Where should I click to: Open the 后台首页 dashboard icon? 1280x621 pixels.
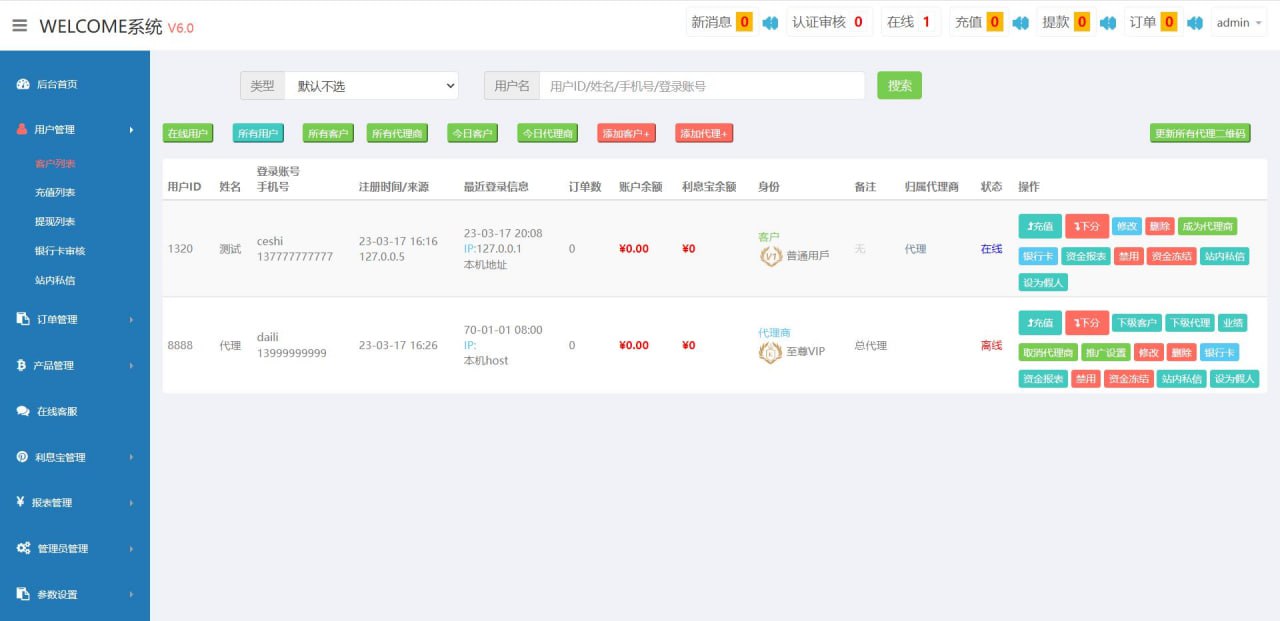tap(23, 85)
